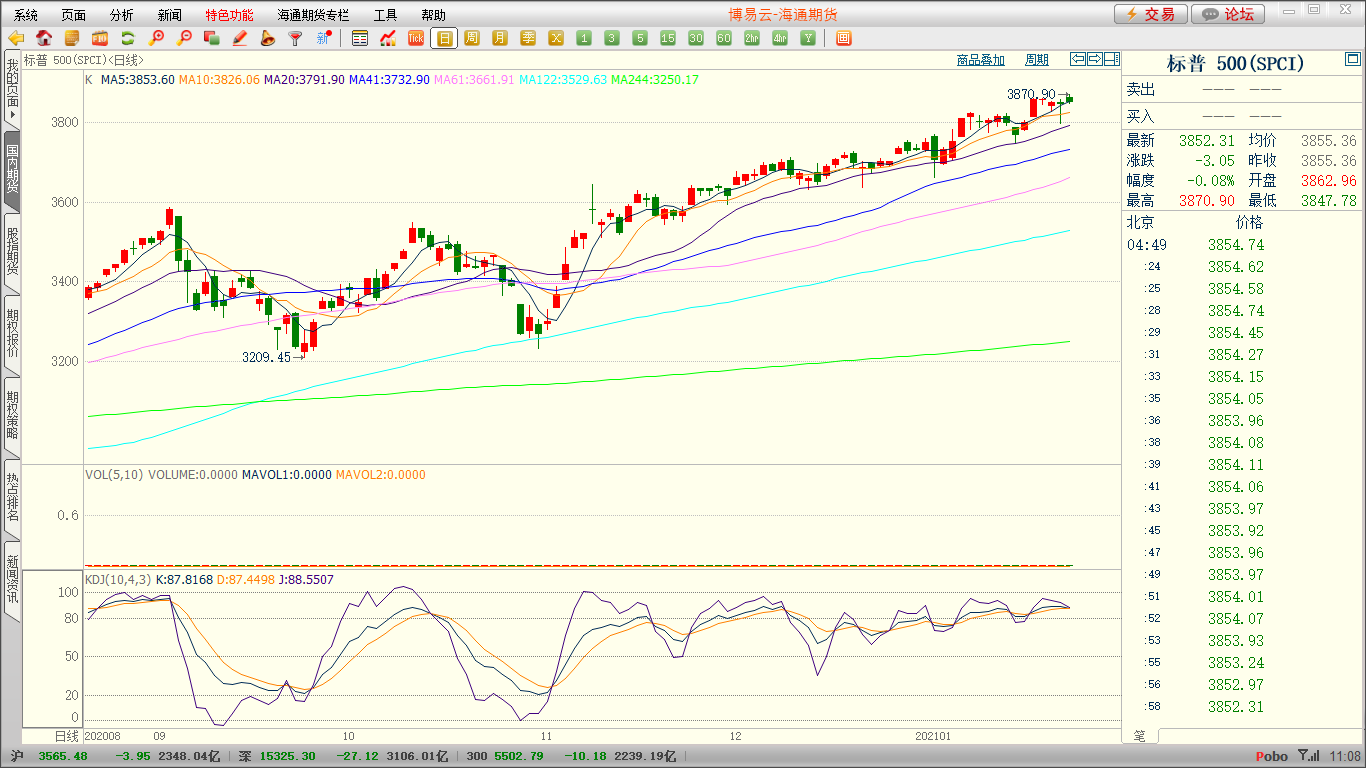Zoom out the chart with minus magnifier
The height and width of the screenshot is (768, 1366).
click(184, 38)
